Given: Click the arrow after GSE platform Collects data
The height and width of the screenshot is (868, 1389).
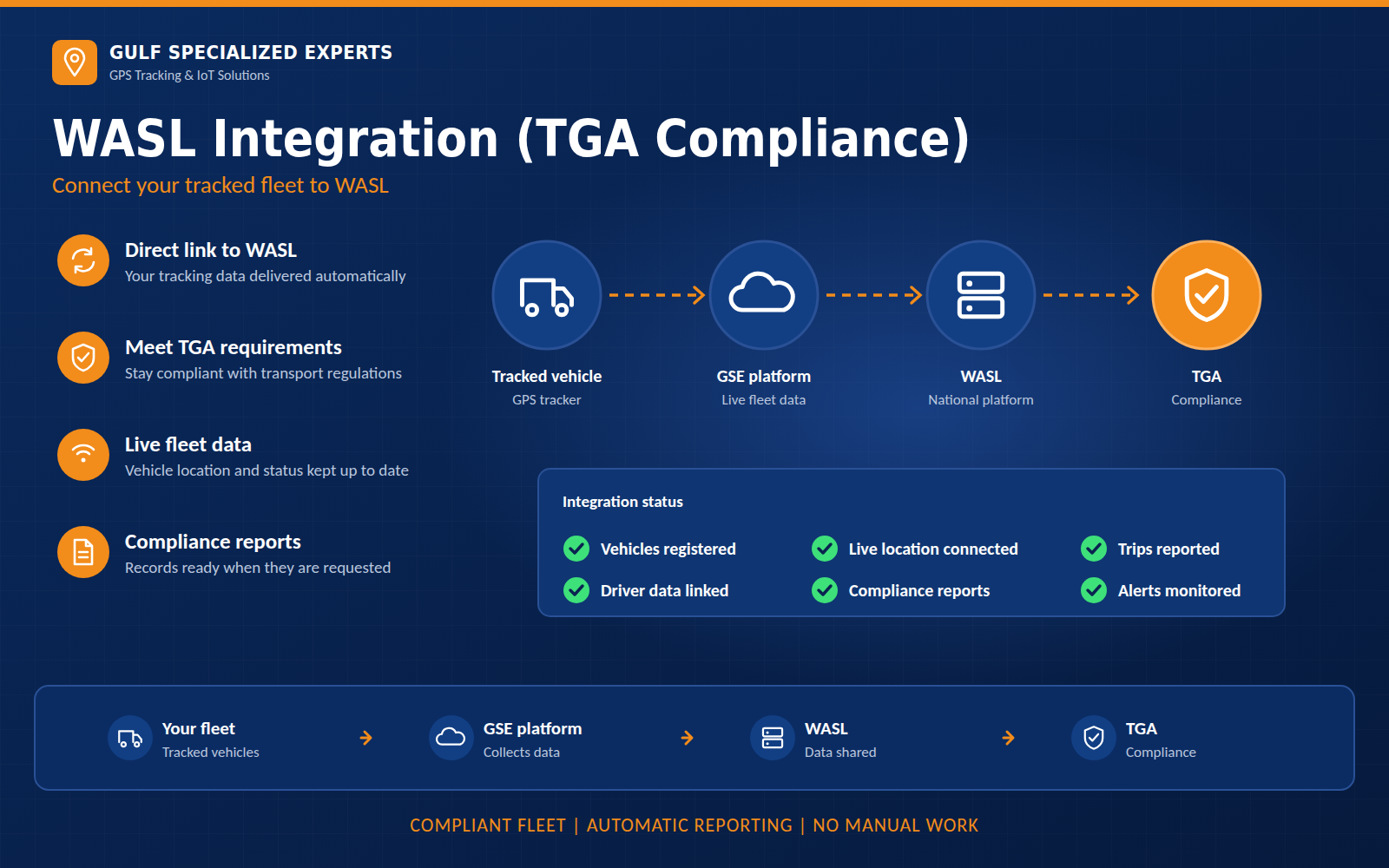Looking at the screenshot, I should pos(688,738).
